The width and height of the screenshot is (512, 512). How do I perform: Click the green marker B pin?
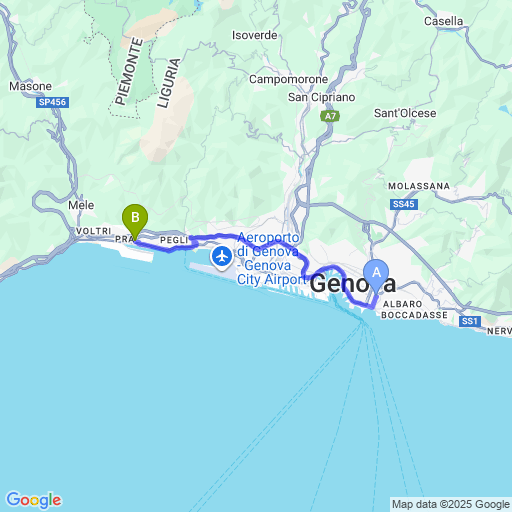[135, 221]
